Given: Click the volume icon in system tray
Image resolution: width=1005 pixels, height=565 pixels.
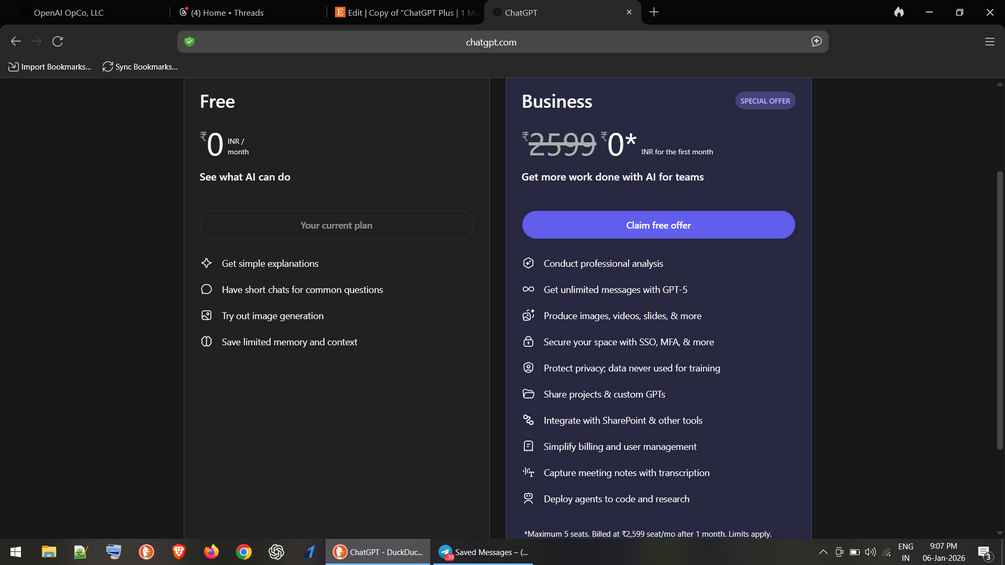Looking at the screenshot, I should point(870,552).
